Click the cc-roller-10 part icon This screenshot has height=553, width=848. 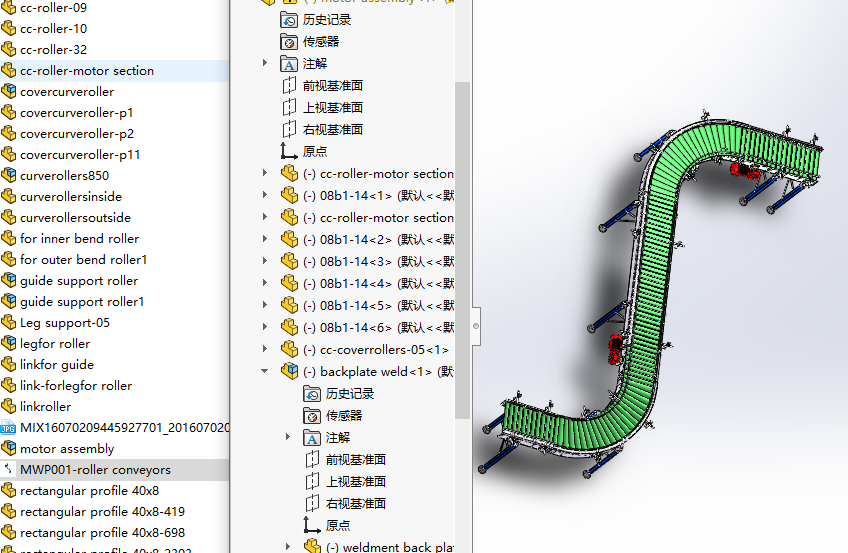click(x=9, y=28)
